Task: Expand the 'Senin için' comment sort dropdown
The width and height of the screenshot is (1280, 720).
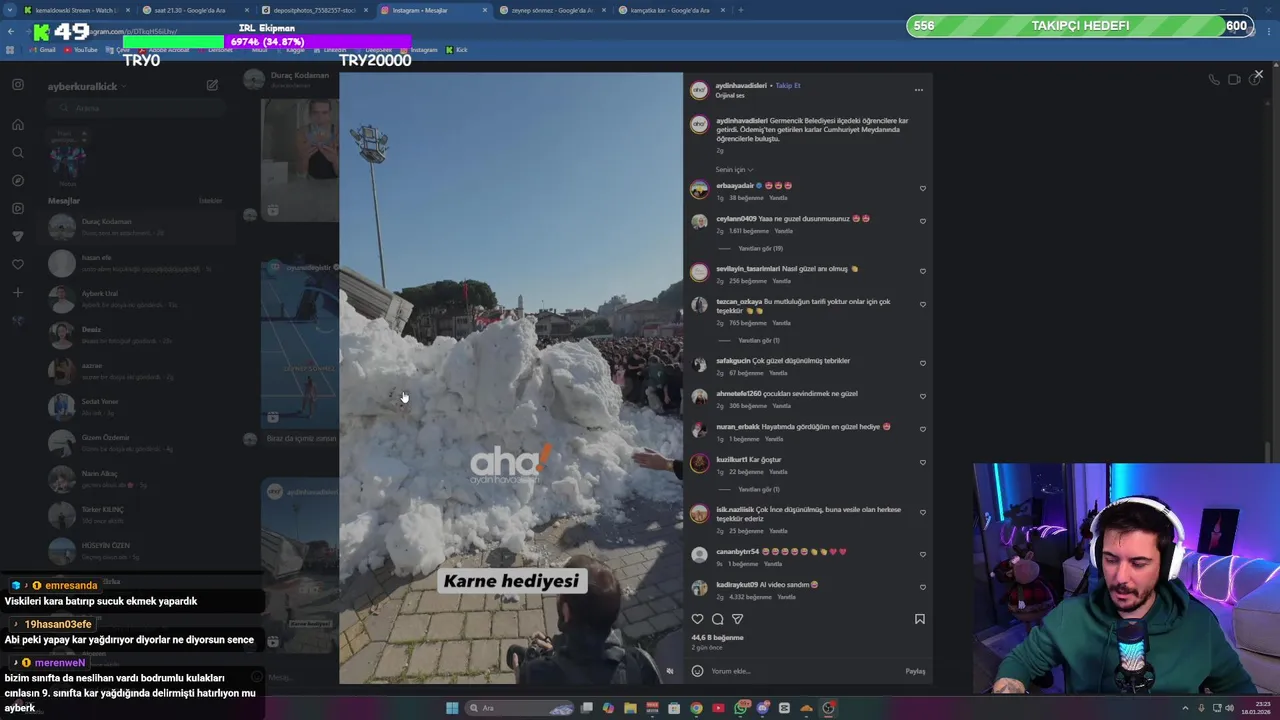Action: pos(734,169)
